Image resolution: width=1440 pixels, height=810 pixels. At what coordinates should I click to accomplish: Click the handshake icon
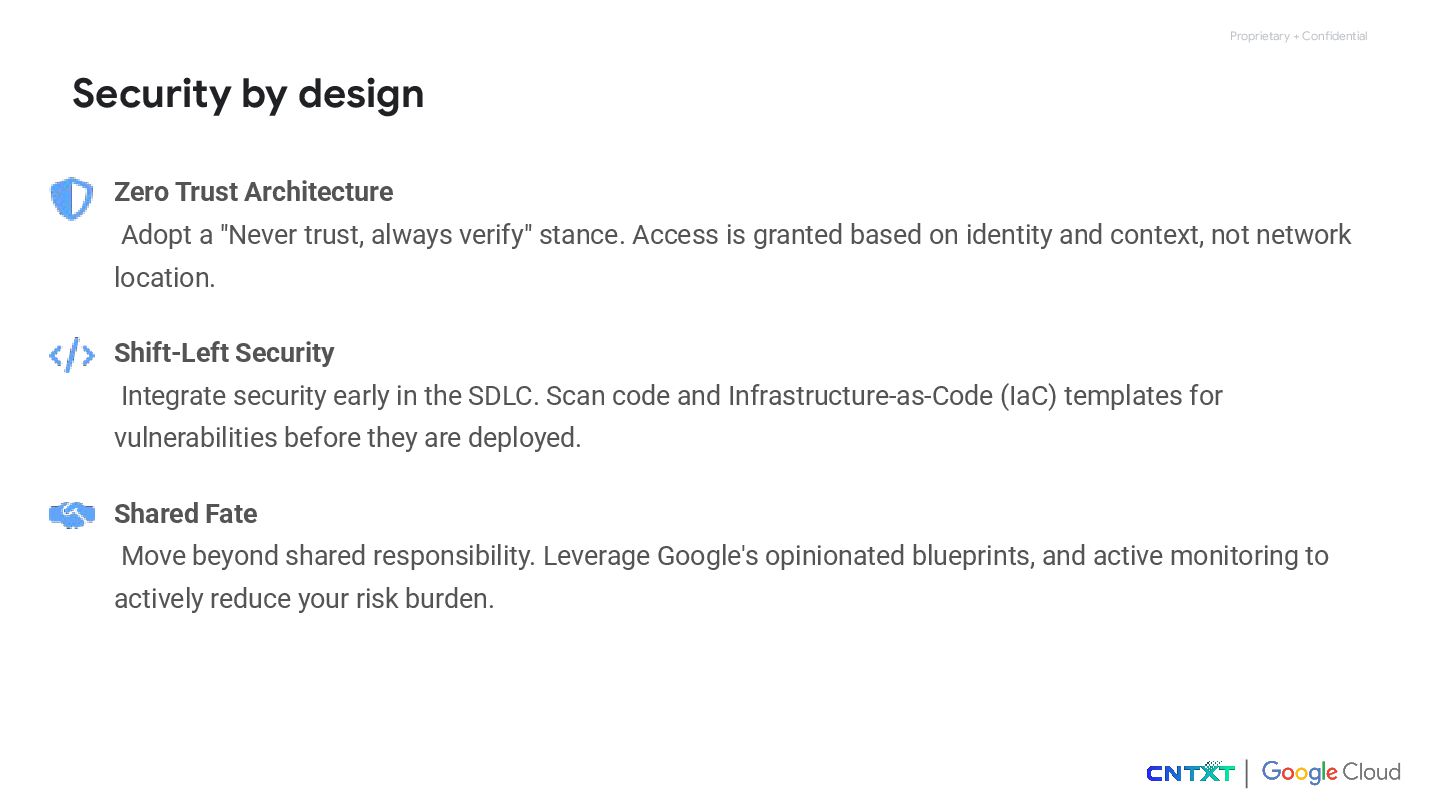click(x=72, y=515)
